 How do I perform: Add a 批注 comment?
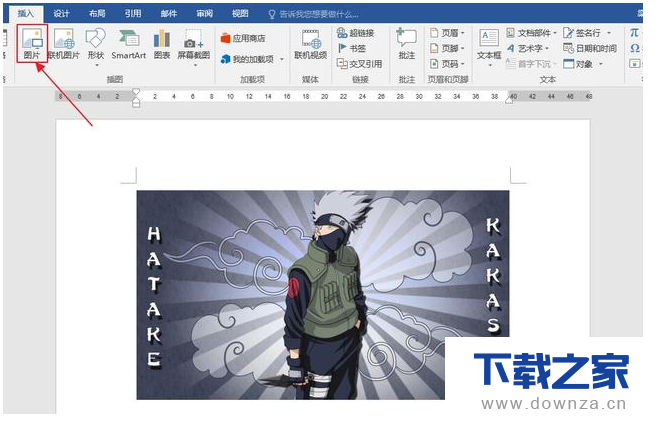pos(406,44)
